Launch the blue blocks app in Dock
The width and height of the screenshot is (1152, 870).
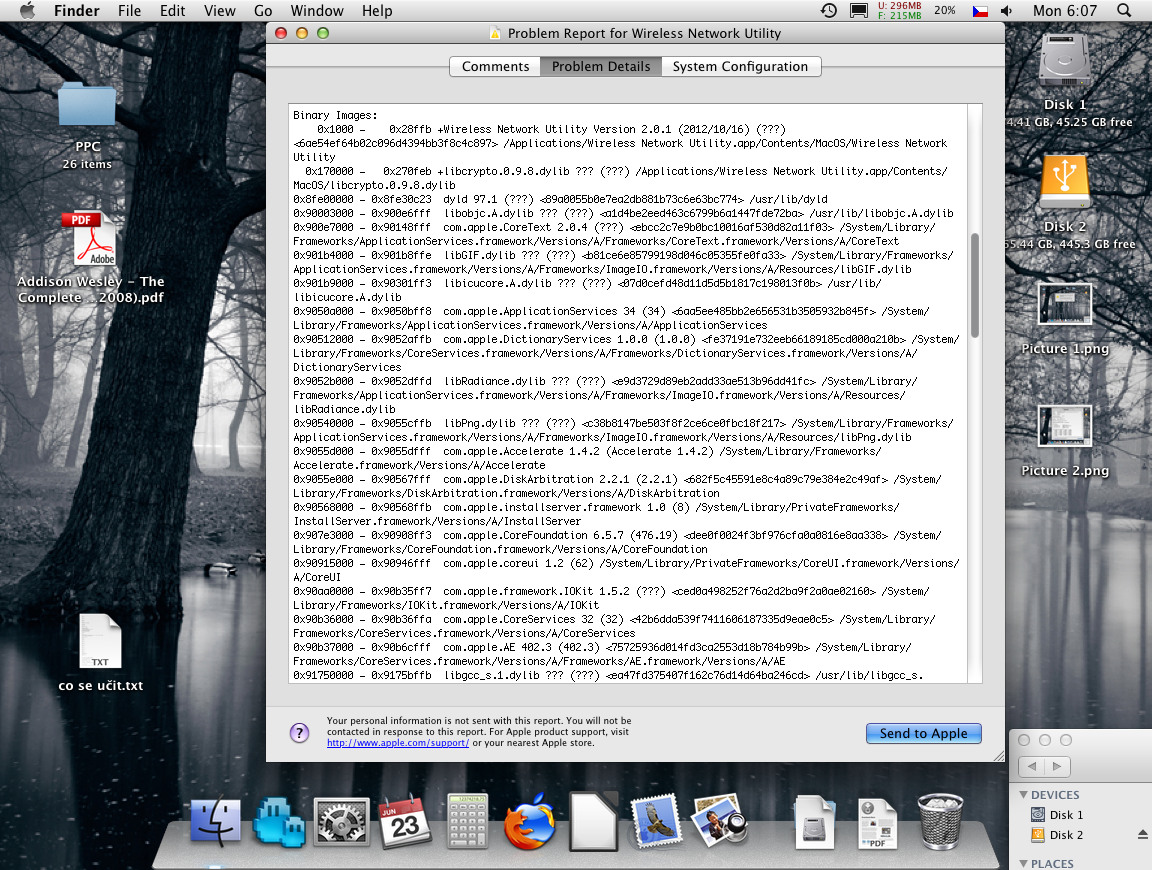[279, 822]
